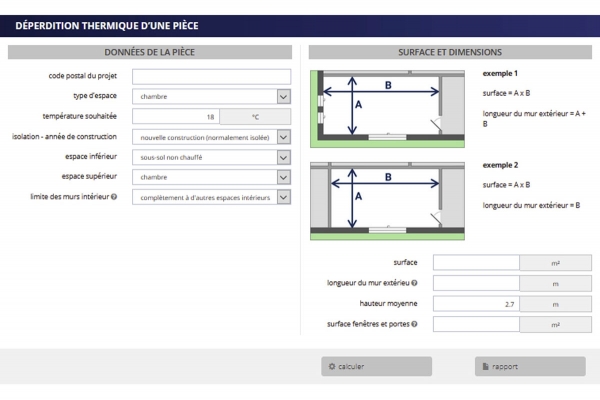Click the 'hauteur moyenne' field showing 2.7
Viewport: 600px width, 400px height.
pos(476,304)
